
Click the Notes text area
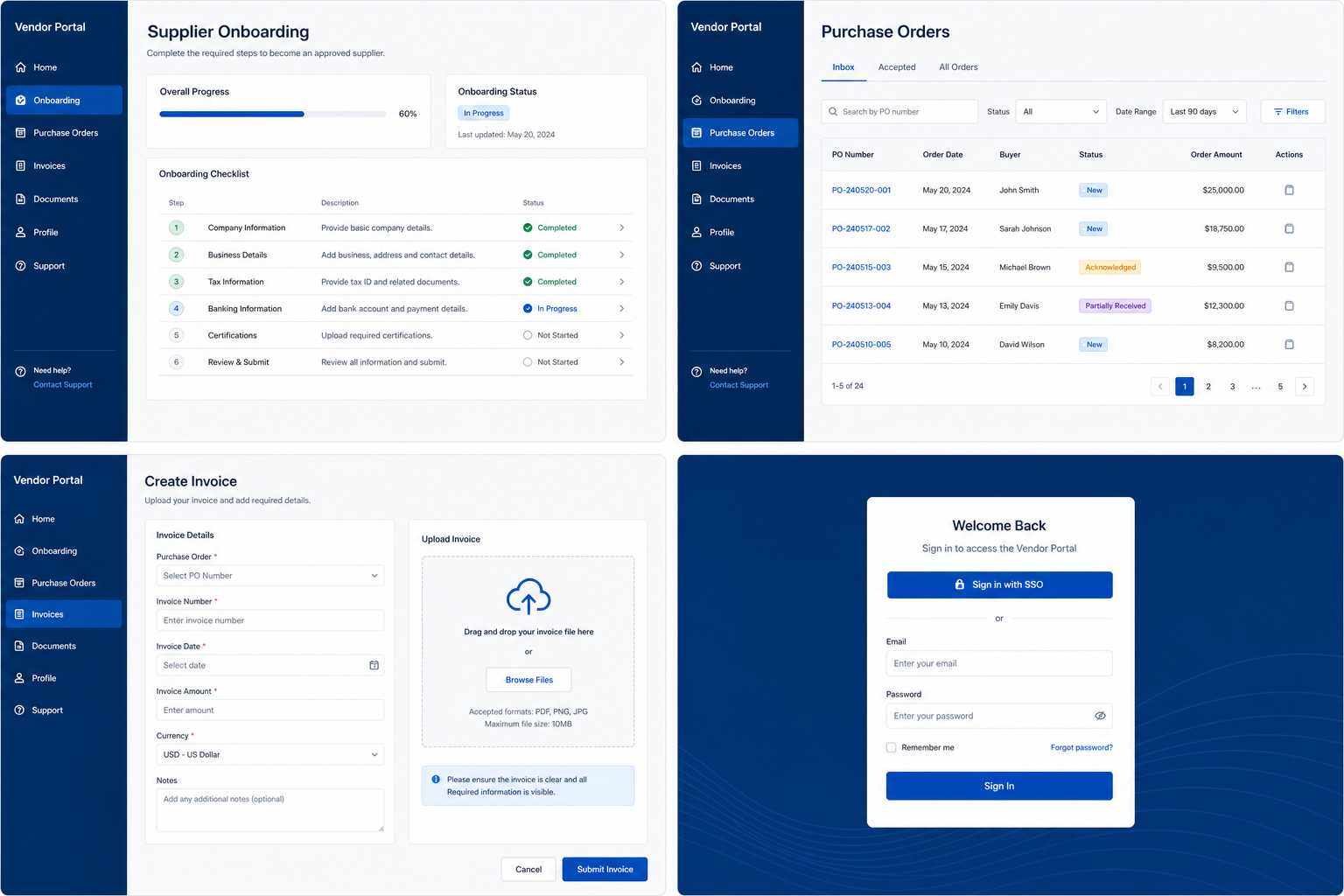(x=270, y=810)
